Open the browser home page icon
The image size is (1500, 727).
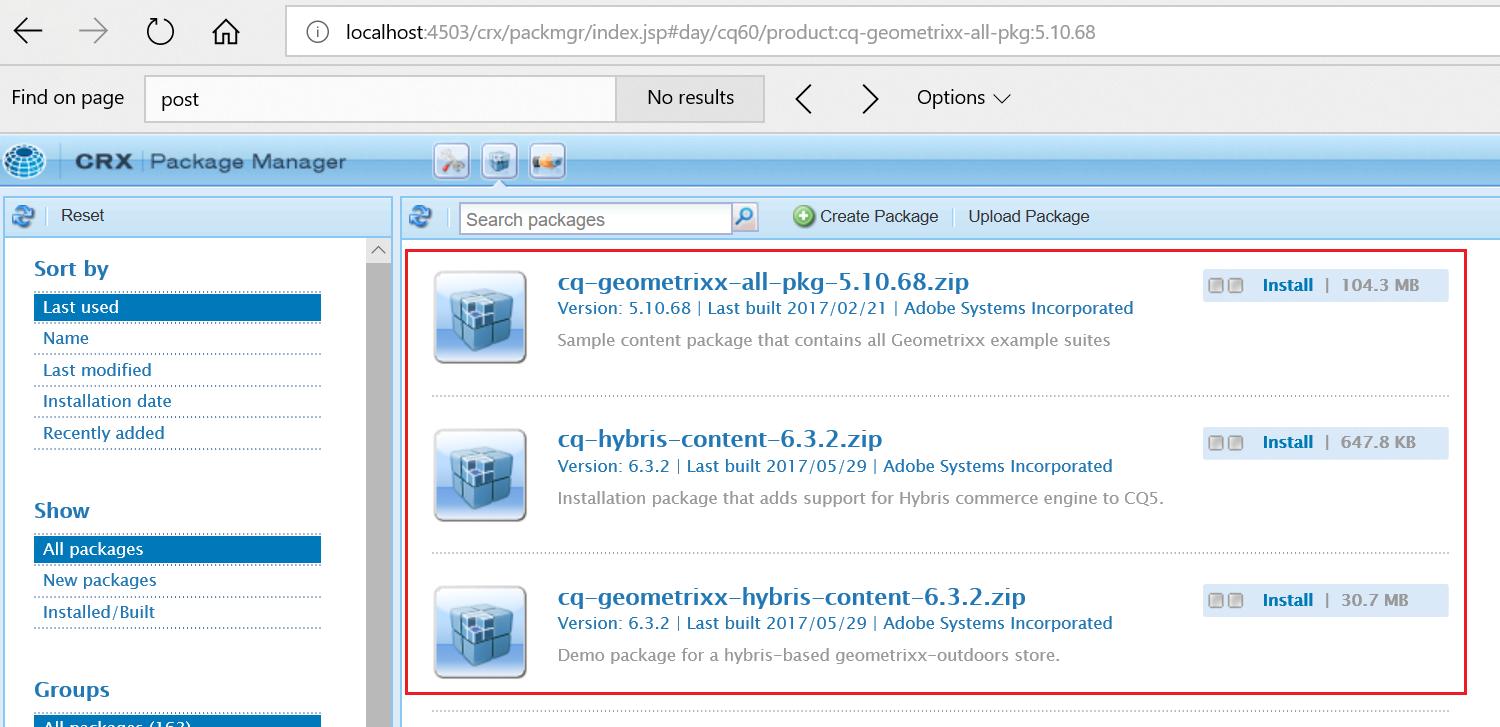[x=227, y=32]
